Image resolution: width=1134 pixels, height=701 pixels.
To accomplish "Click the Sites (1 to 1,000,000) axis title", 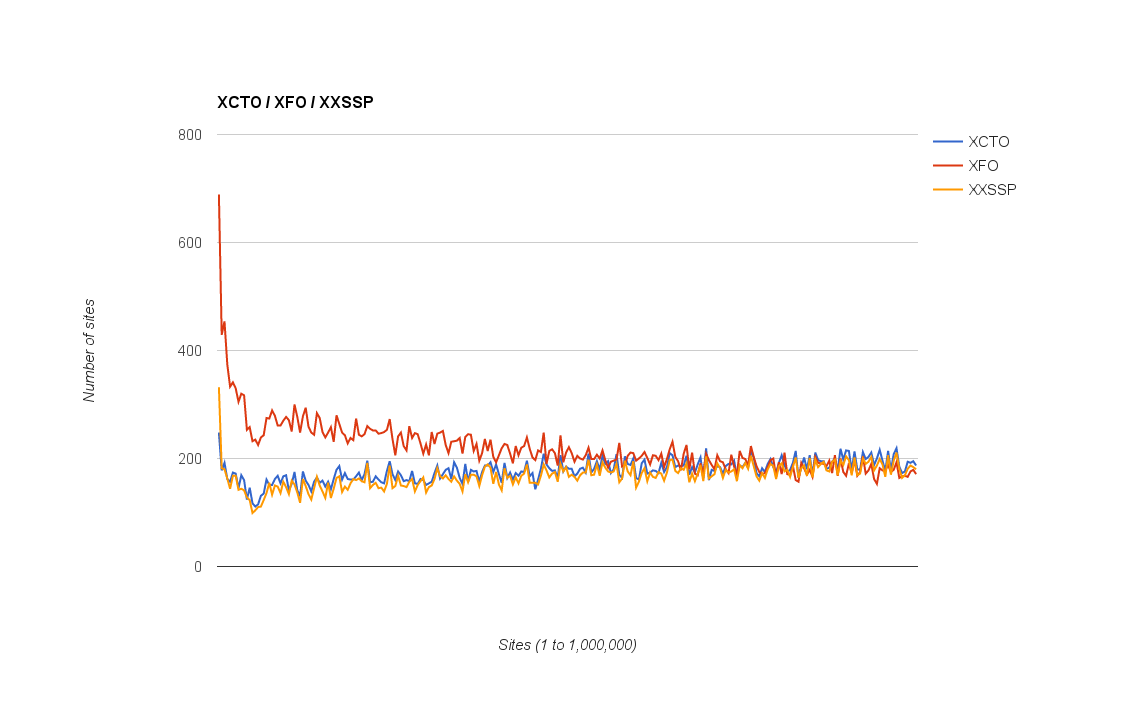I will [x=567, y=645].
